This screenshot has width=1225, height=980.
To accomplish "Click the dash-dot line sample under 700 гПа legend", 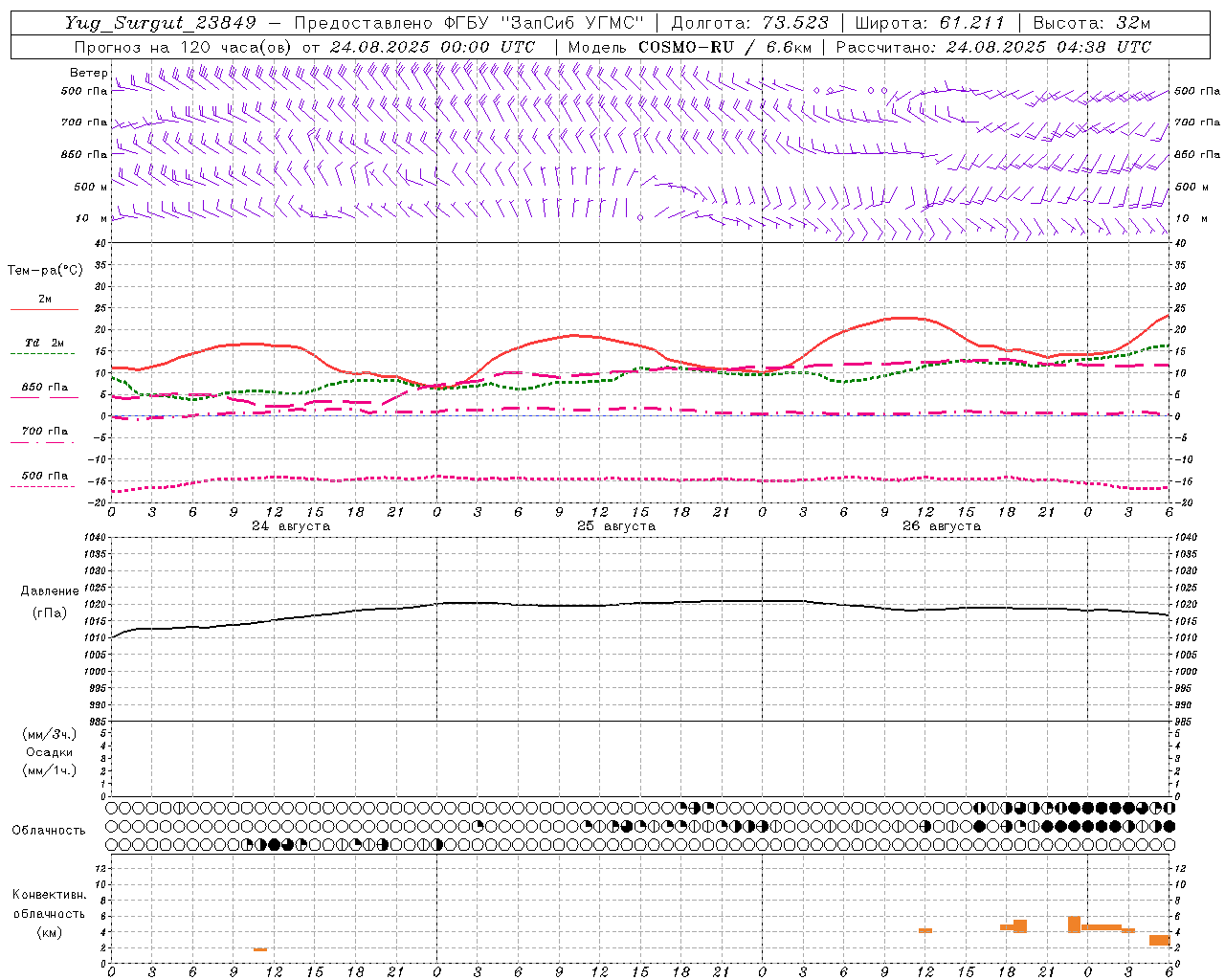I will click(x=42, y=442).
